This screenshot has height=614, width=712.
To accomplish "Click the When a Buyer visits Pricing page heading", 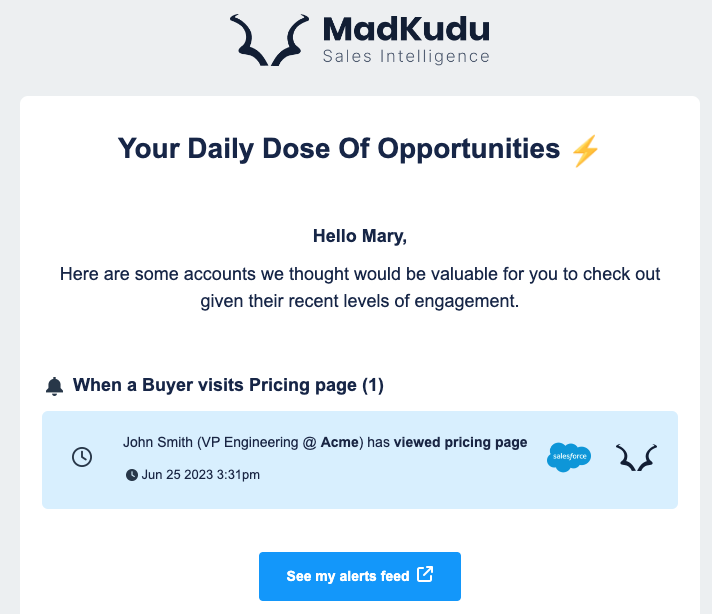I will click(228, 385).
